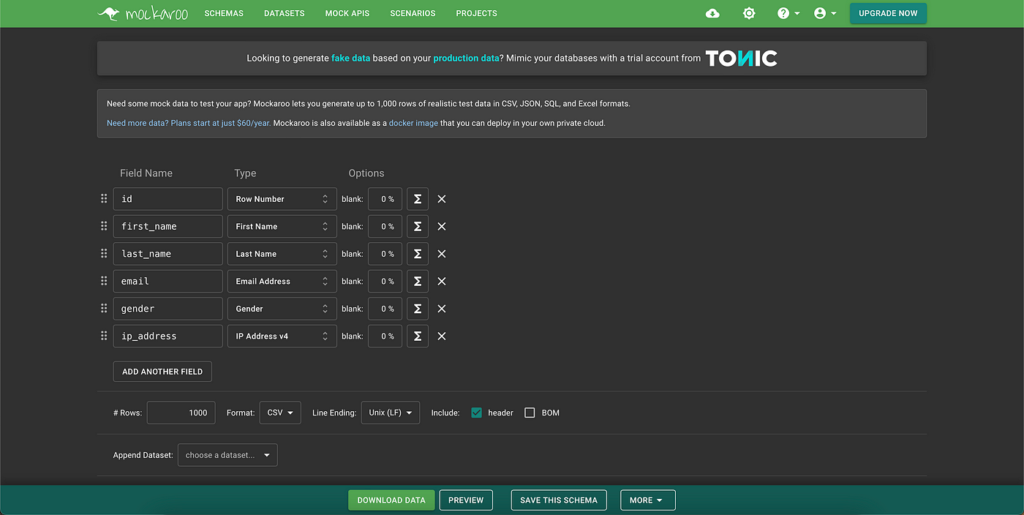Viewport: 1024px width, 515px height.
Task: Remove the email field with X icon
Action: click(x=442, y=282)
